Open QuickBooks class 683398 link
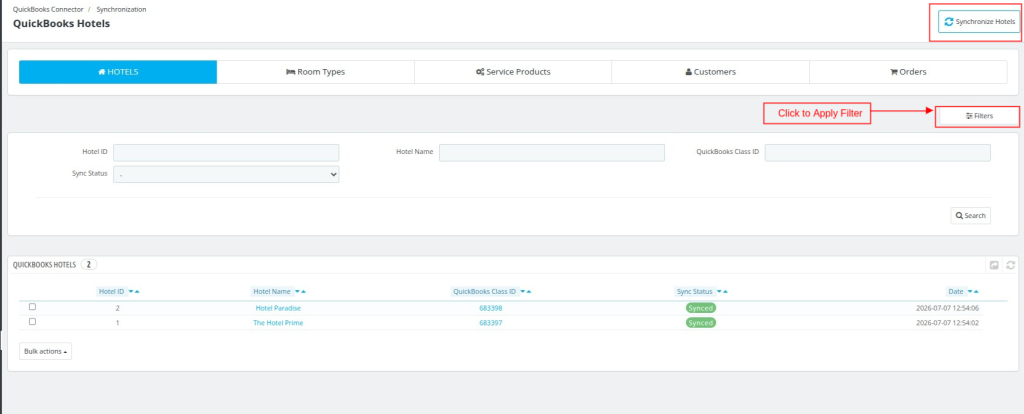Screen dimensions: 1024x414 (490, 308)
